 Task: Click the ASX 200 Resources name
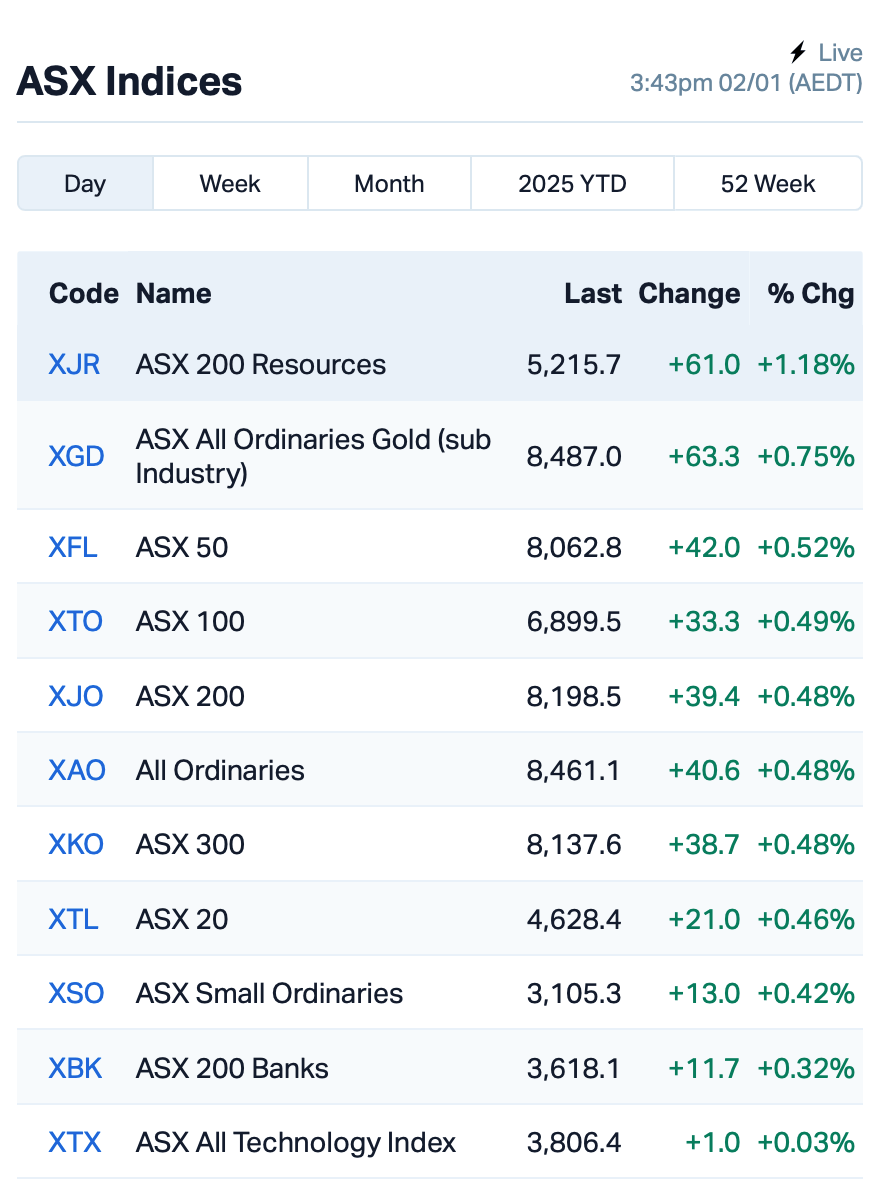[x=260, y=364]
